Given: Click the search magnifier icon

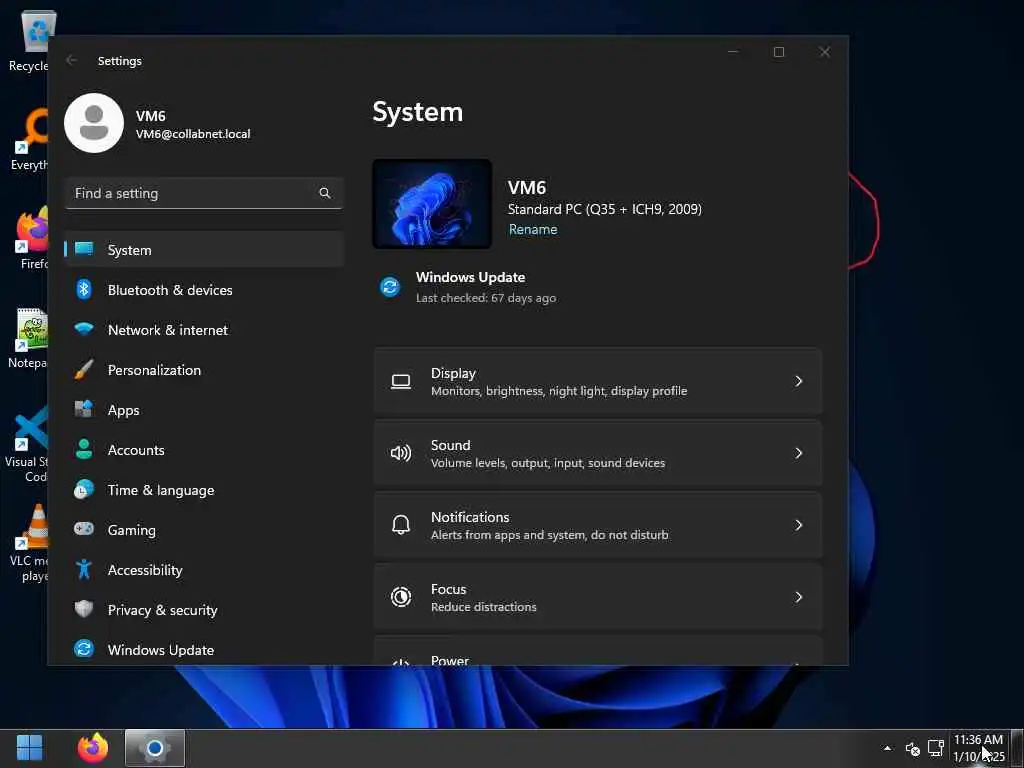Looking at the screenshot, I should point(325,193).
